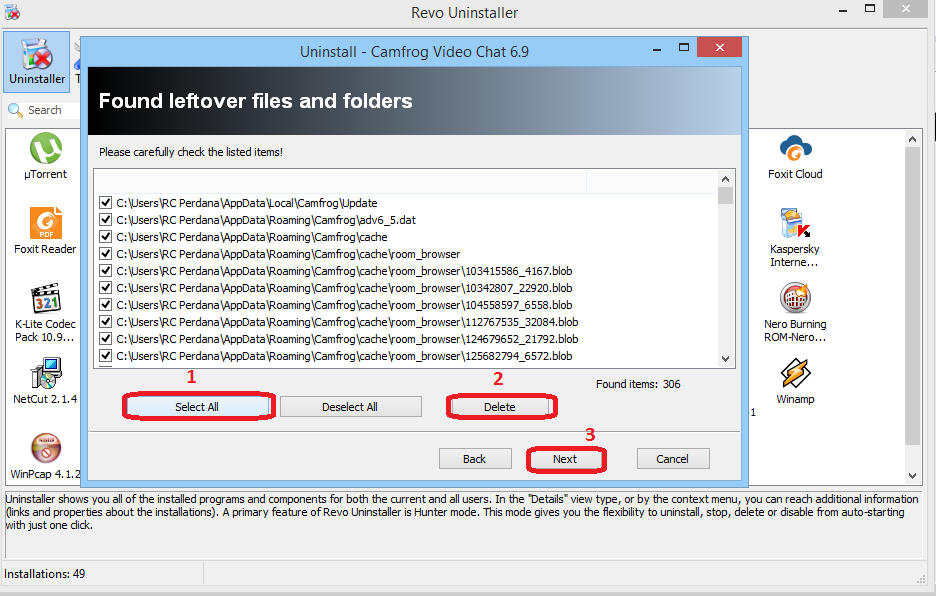Image resolution: width=936 pixels, height=596 pixels.
Task: Click the leftover list scrollbar down arrow
Action: pos(726,358)
